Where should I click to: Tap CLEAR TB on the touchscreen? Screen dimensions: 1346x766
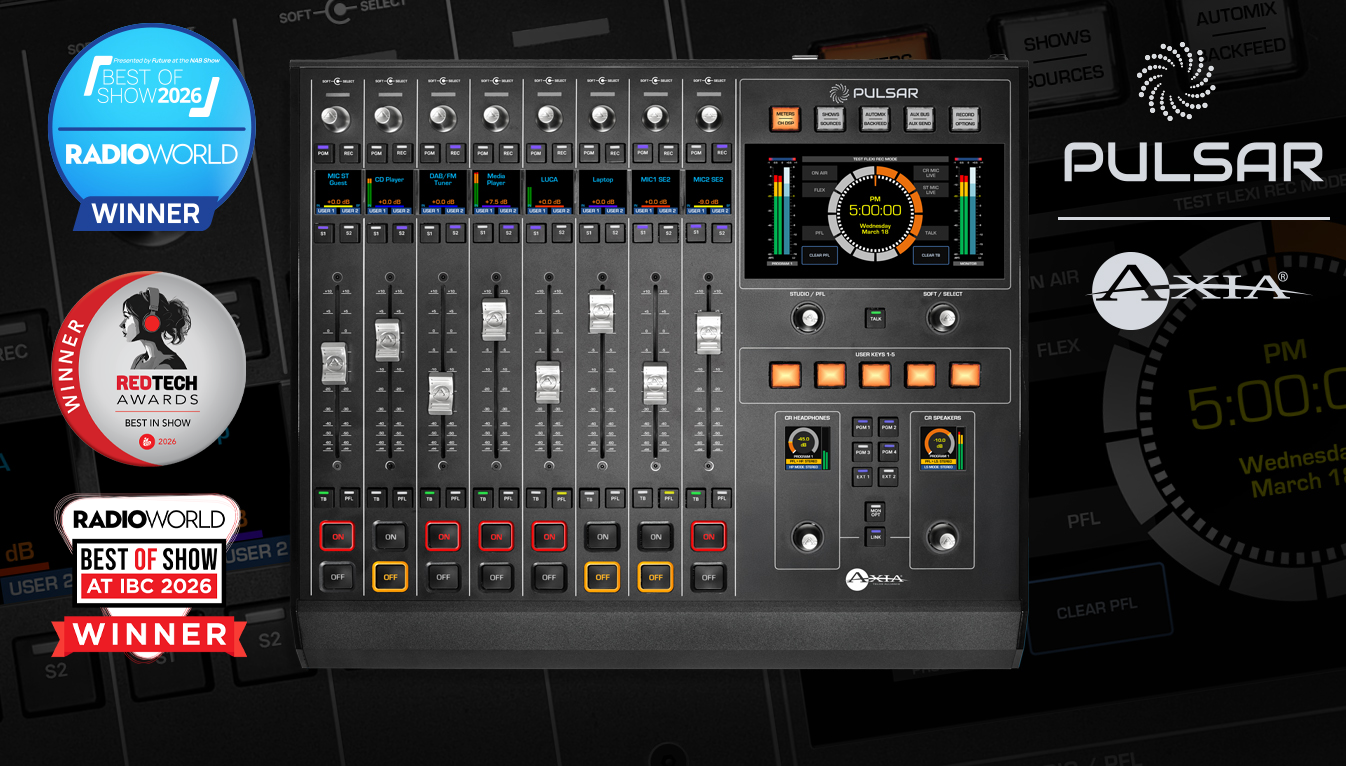point(930,255)
